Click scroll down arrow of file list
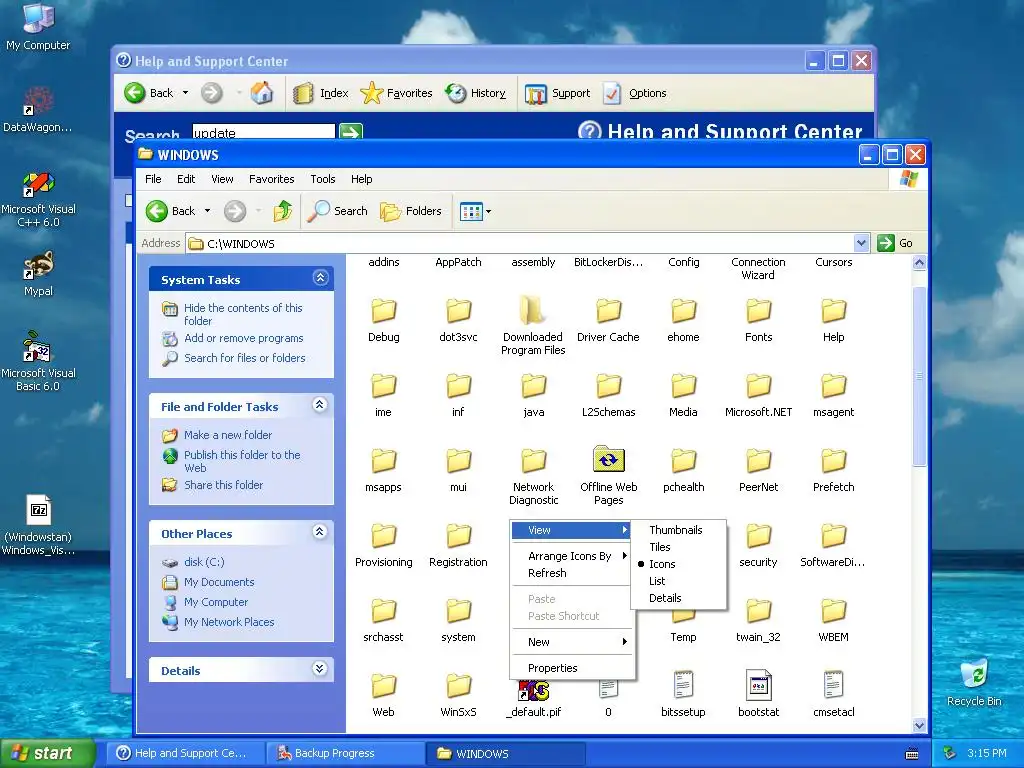Image resolution: width=1024 pixels, height=768 pixels. click(x=919, y=725)
